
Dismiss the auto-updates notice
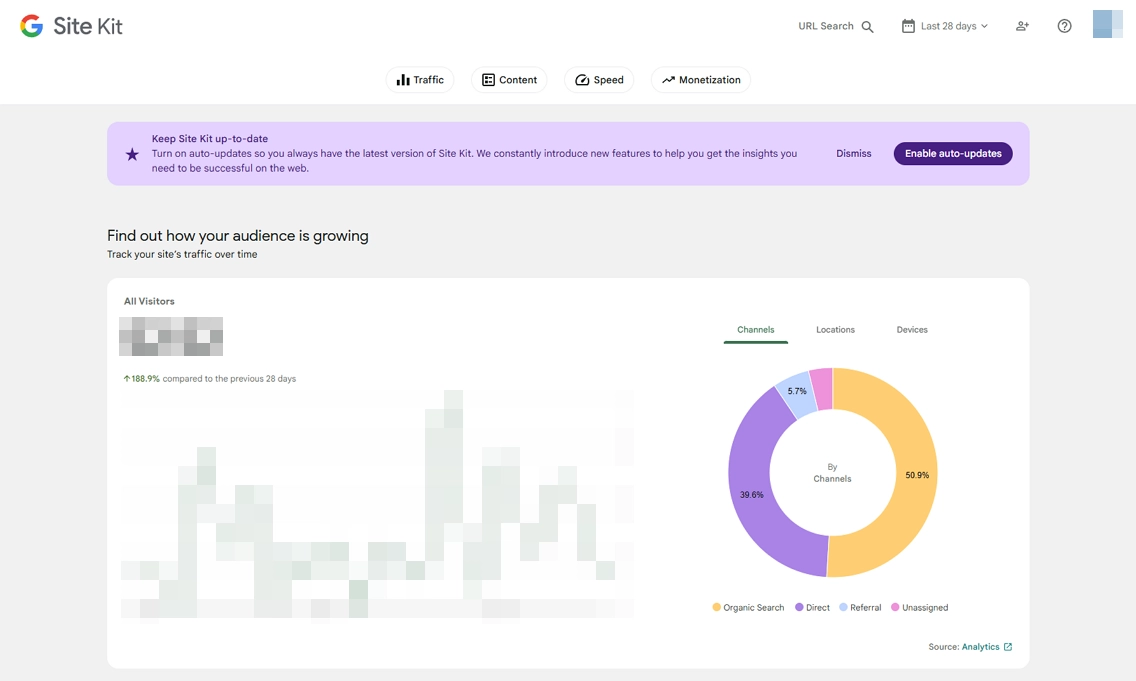pos(853,153)
